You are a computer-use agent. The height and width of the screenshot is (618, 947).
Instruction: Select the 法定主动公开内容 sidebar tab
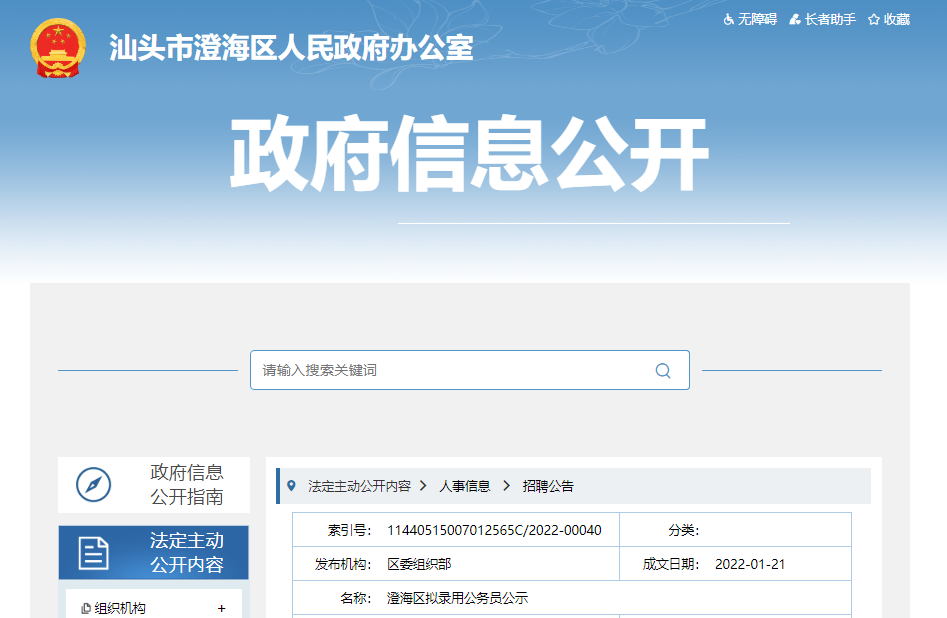click(186, 553)
